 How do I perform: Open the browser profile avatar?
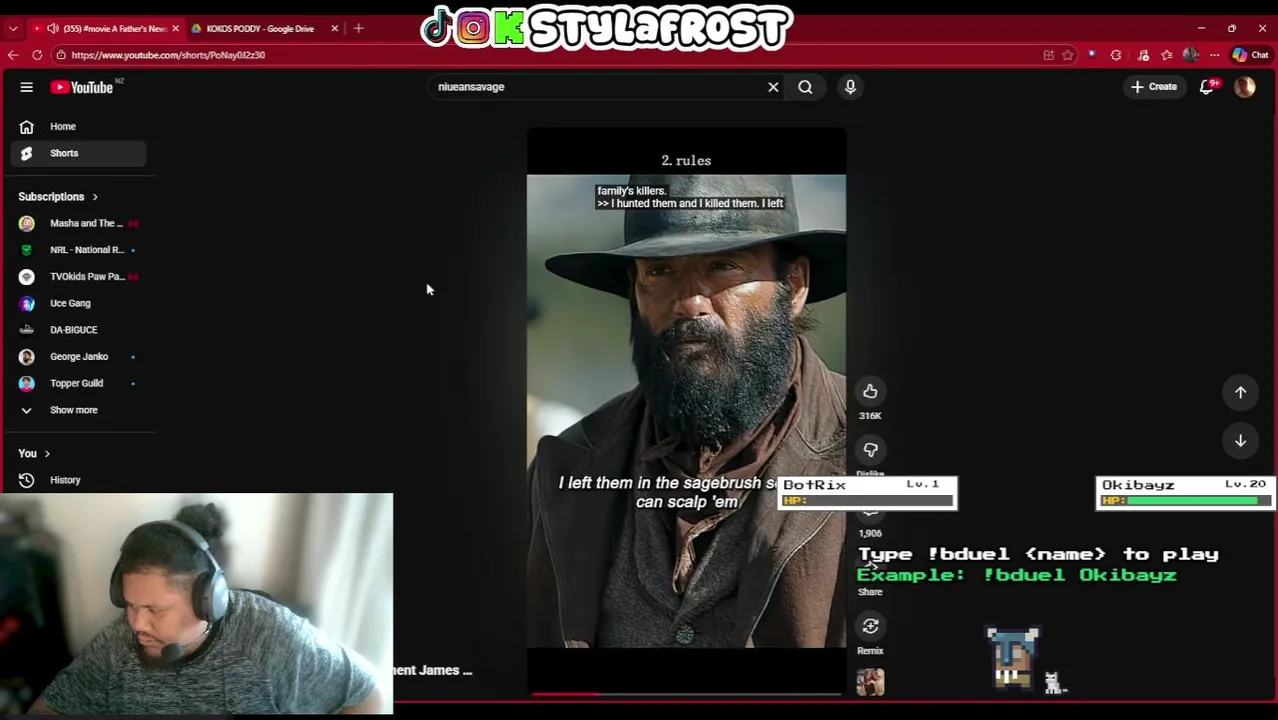click(x=1190, y=55)
